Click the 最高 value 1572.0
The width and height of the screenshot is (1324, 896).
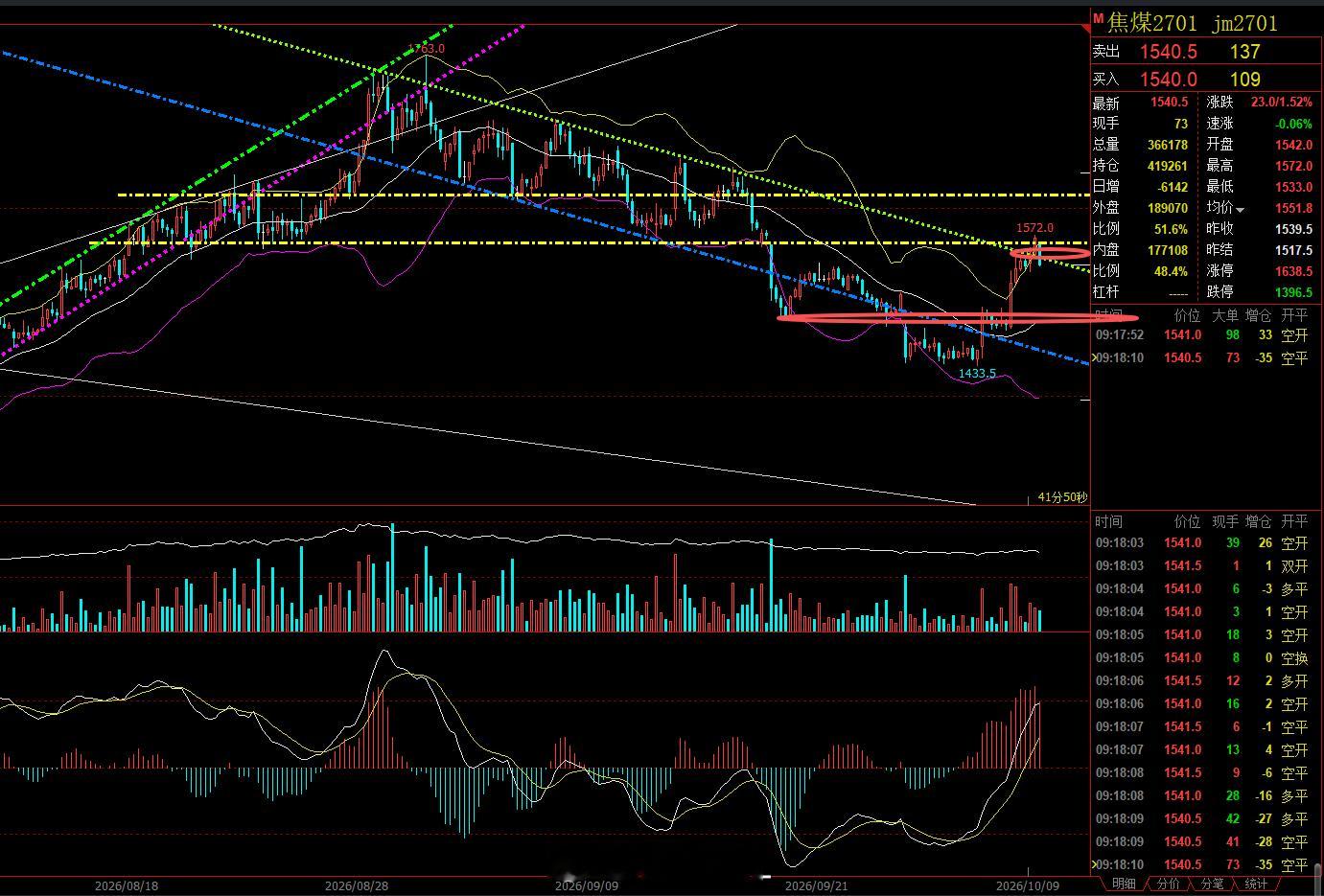pyautogui.click(x=1293, y=165)
